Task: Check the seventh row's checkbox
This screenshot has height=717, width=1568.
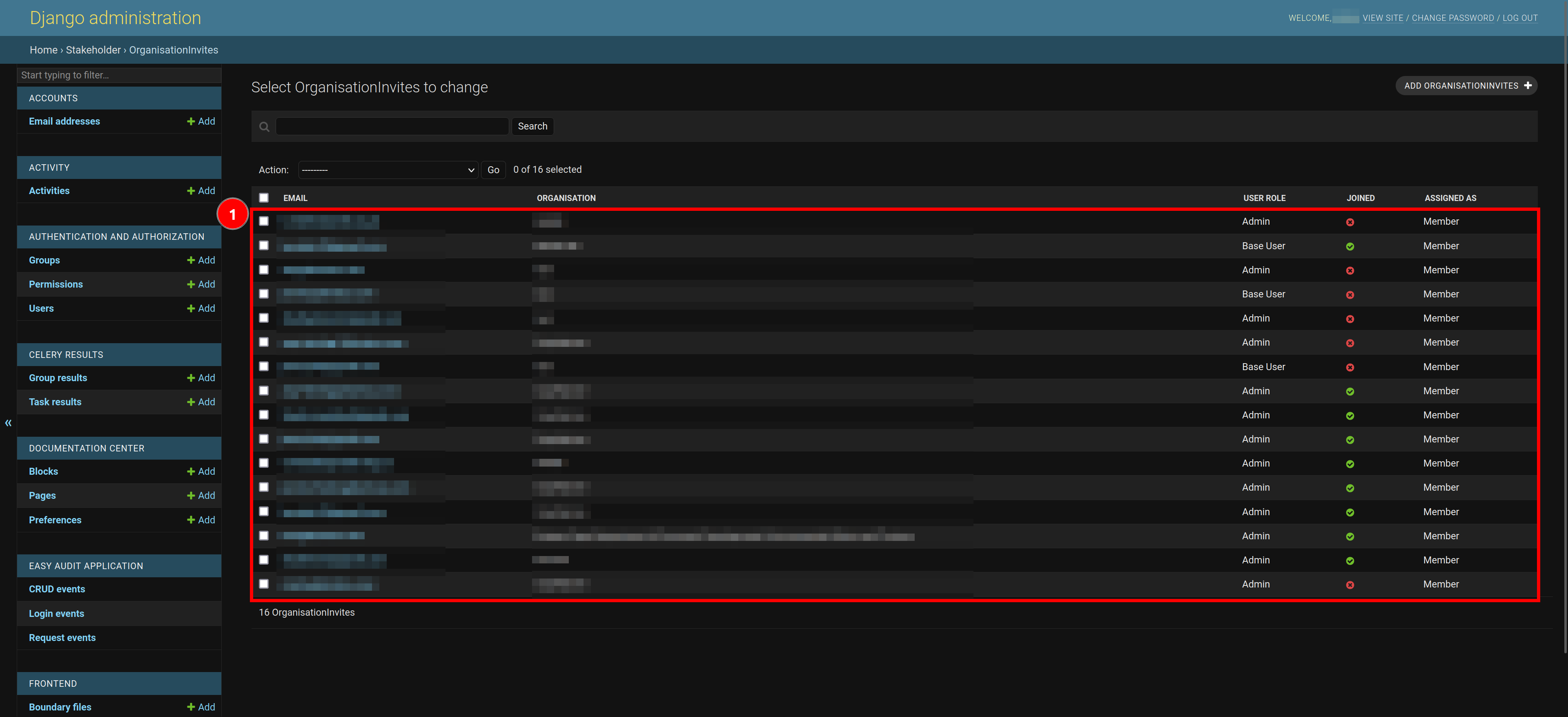Action: click(263, 366)
